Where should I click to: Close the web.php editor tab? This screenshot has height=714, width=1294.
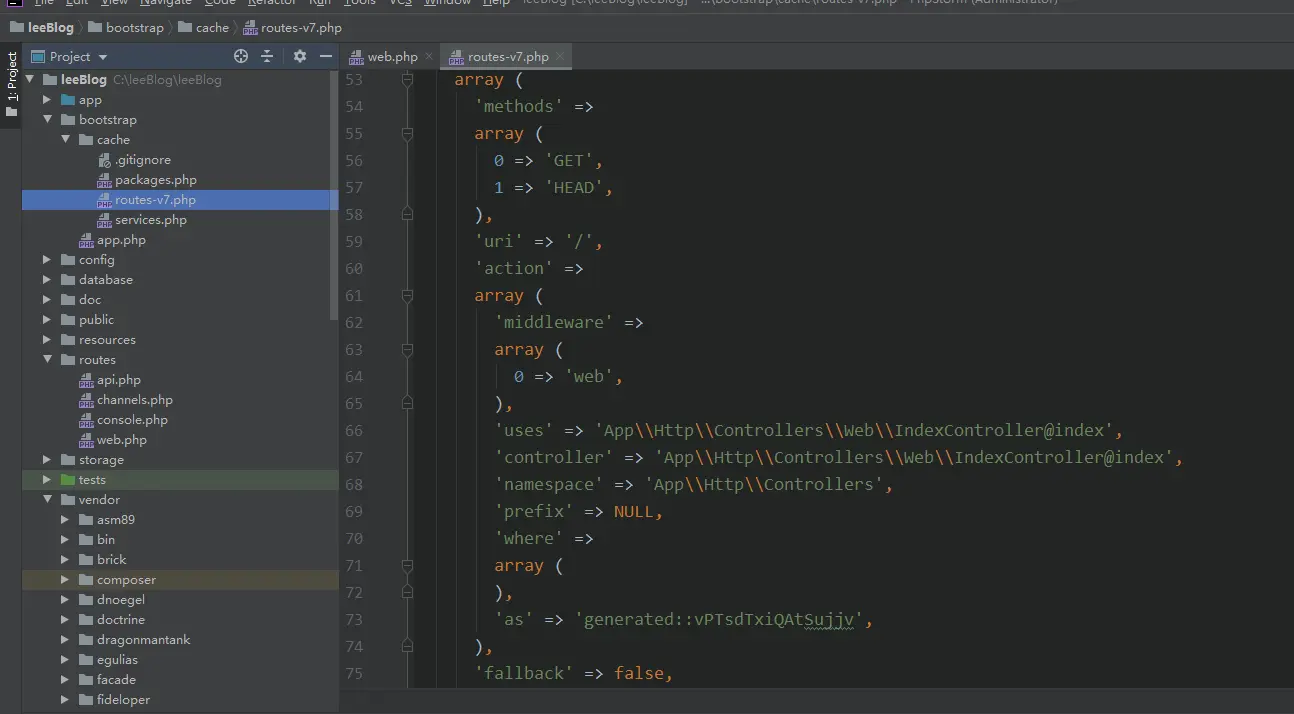[x=428, y=57]
